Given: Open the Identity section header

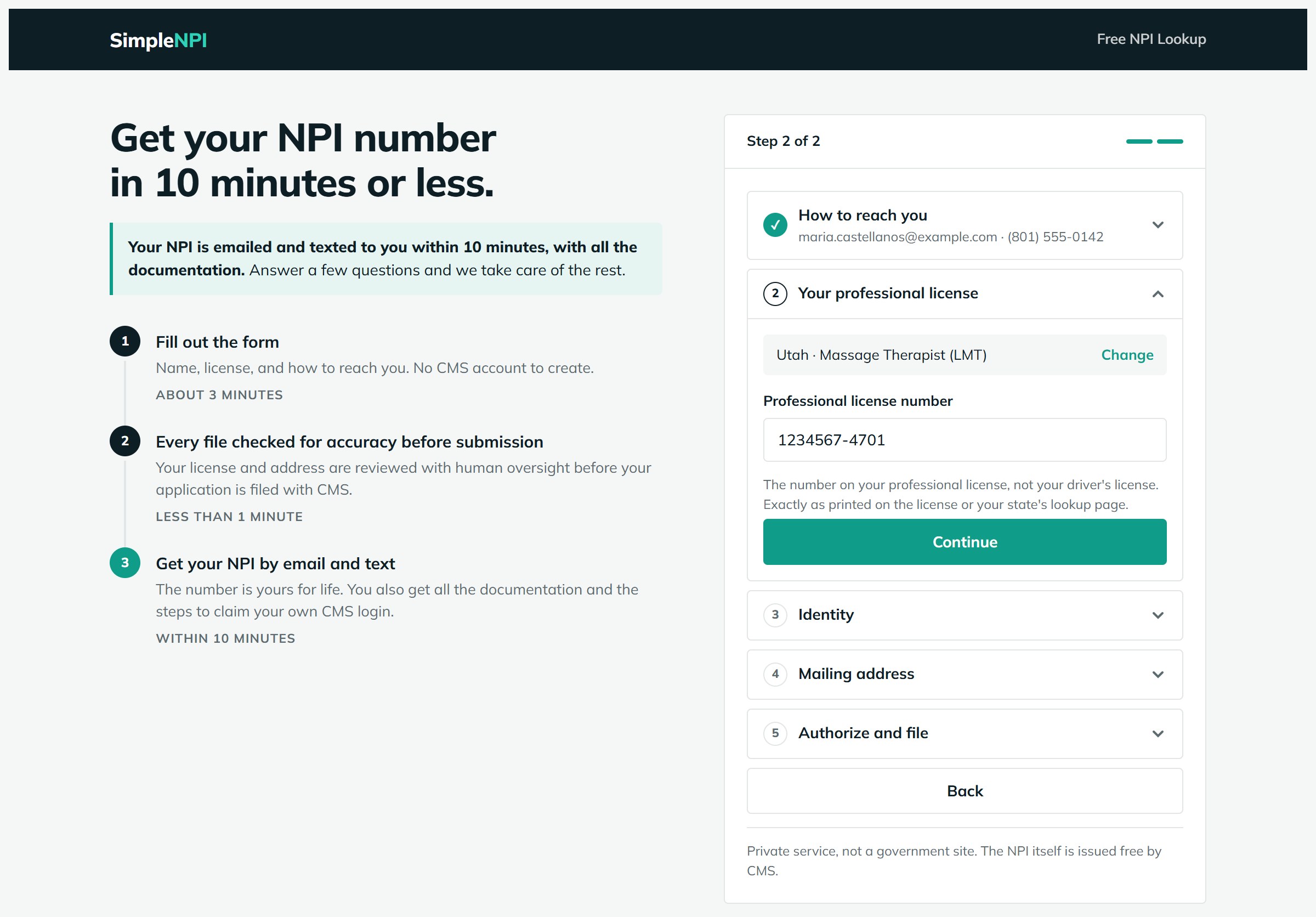Looking at the screenshot, I should (965, 615).
